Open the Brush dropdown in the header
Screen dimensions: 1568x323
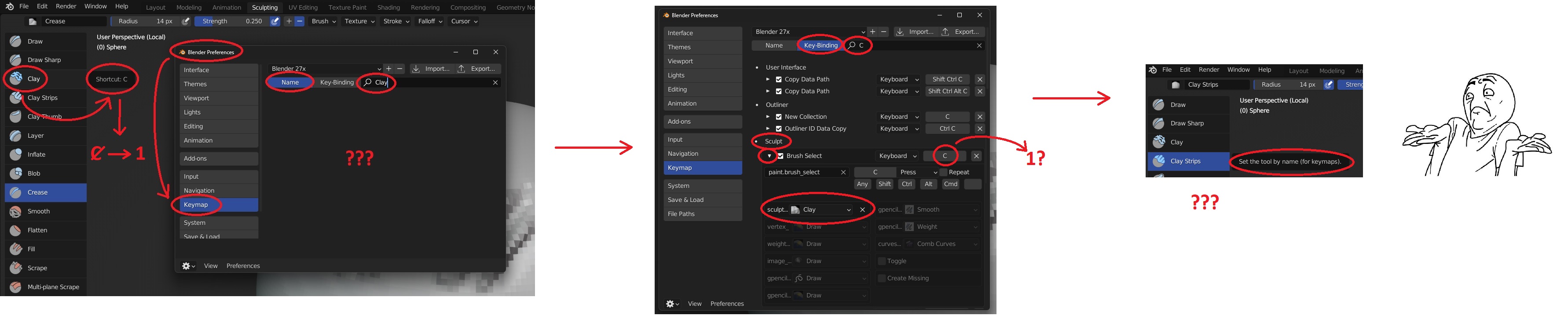coord(324,21)
